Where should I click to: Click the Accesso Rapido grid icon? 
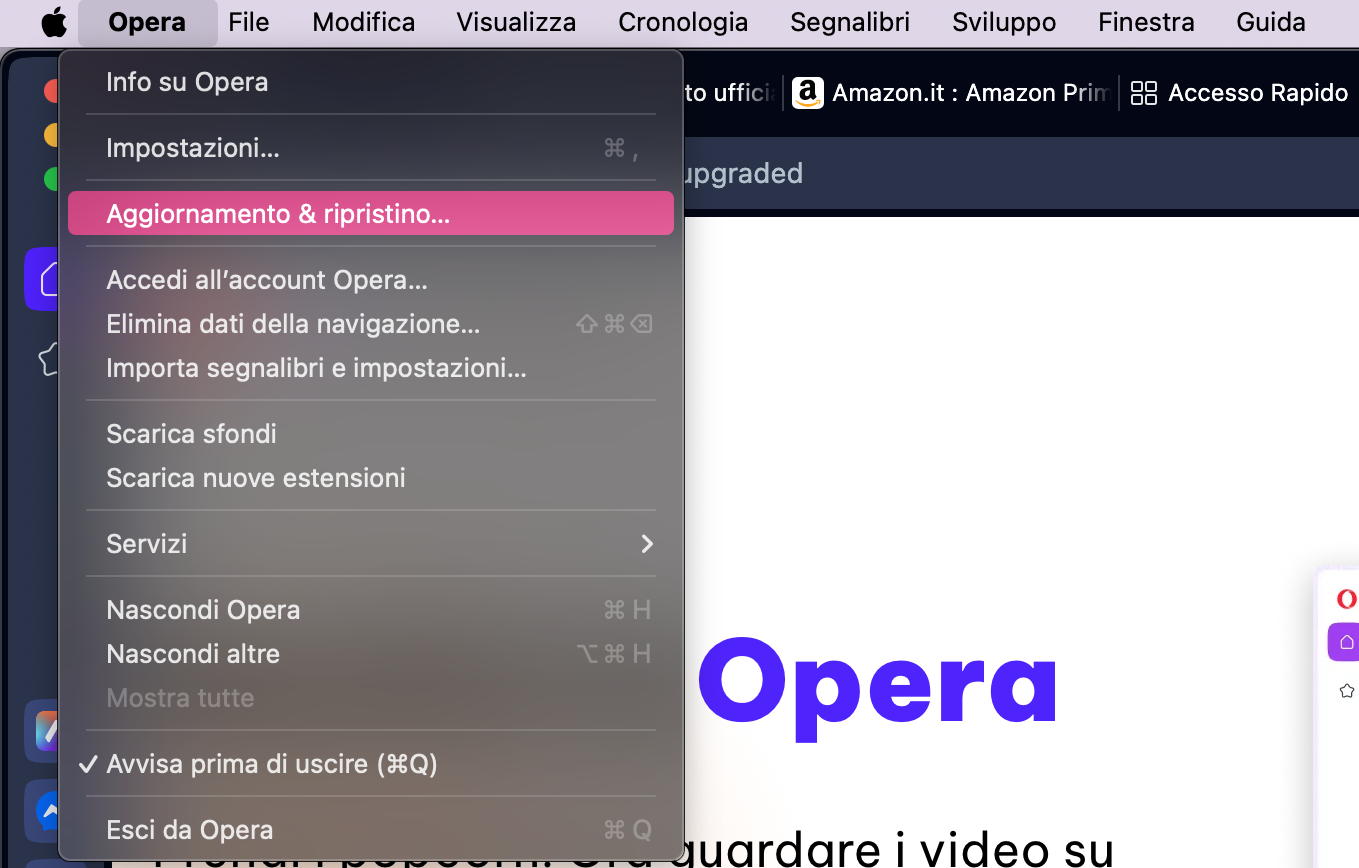click(1143, 93)
